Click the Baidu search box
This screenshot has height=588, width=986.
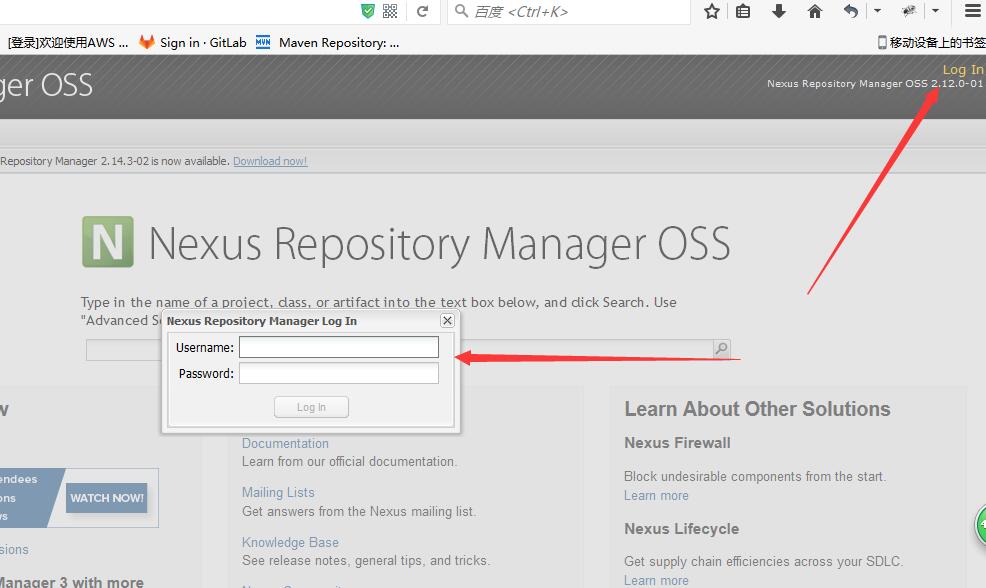(569, 11)
